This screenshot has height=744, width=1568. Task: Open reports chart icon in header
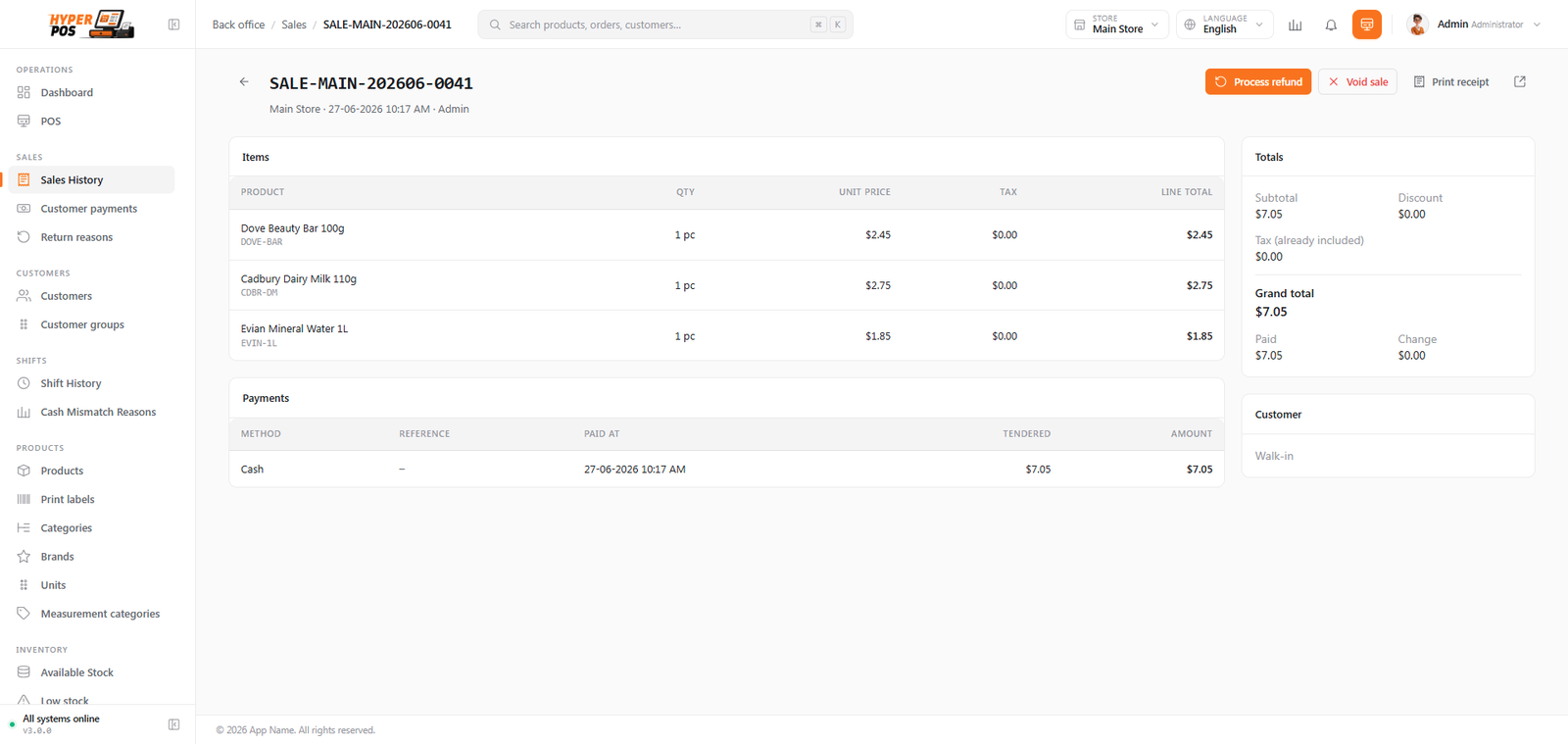(1295, 25)
